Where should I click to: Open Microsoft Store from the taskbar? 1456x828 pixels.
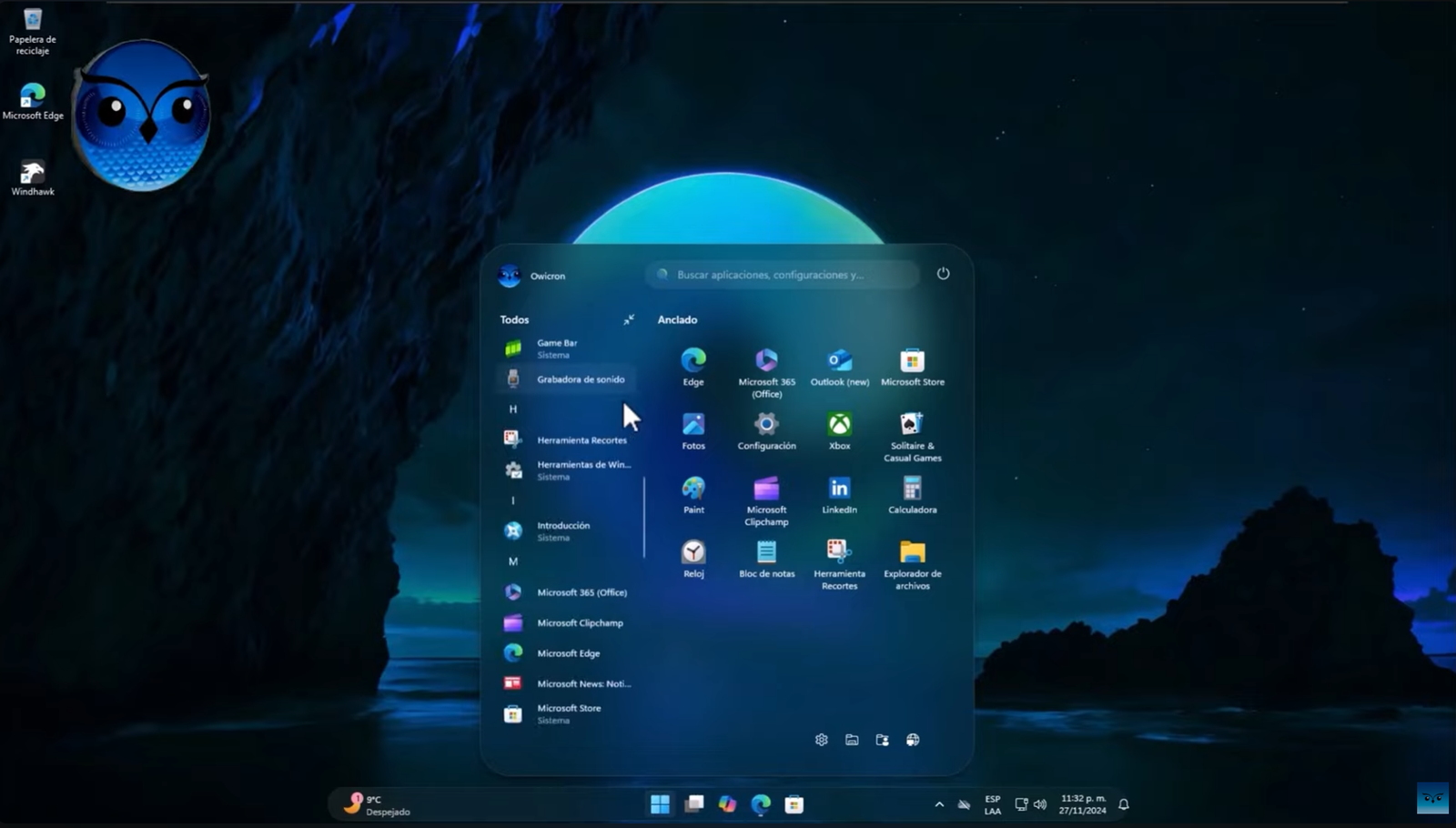[794, 804]
